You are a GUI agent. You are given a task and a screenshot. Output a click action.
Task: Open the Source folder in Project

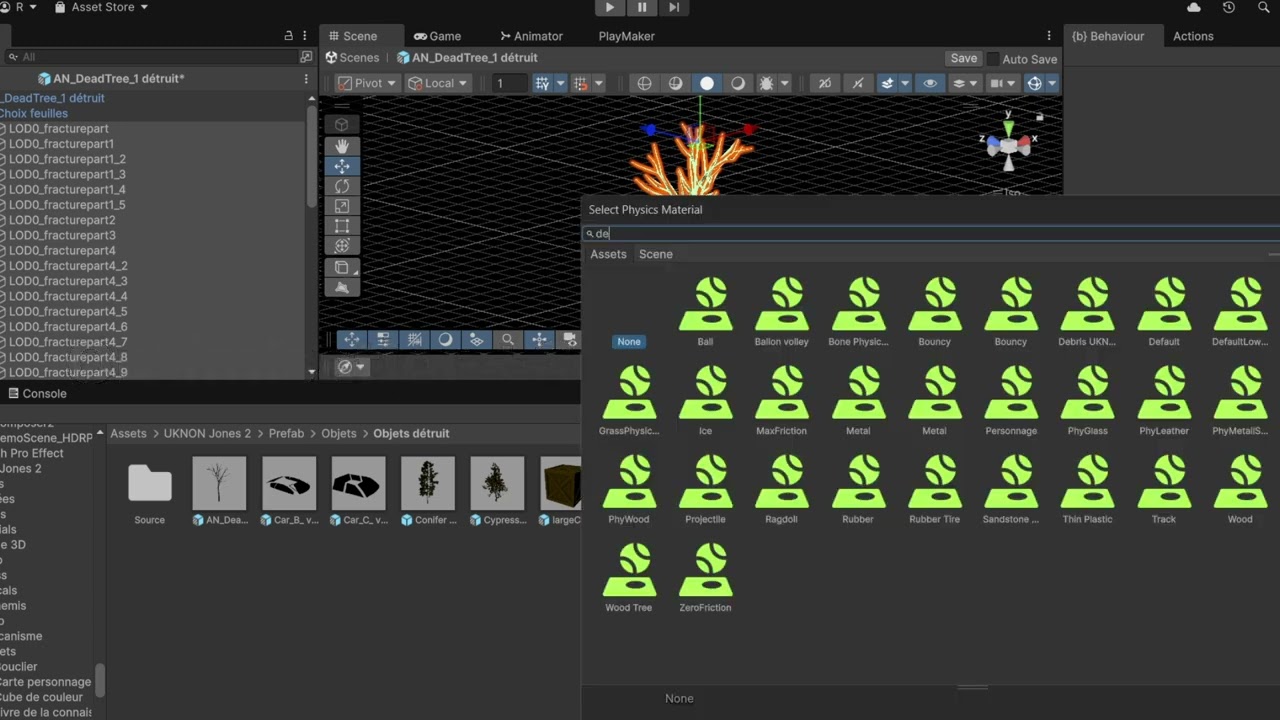[150, 492]
